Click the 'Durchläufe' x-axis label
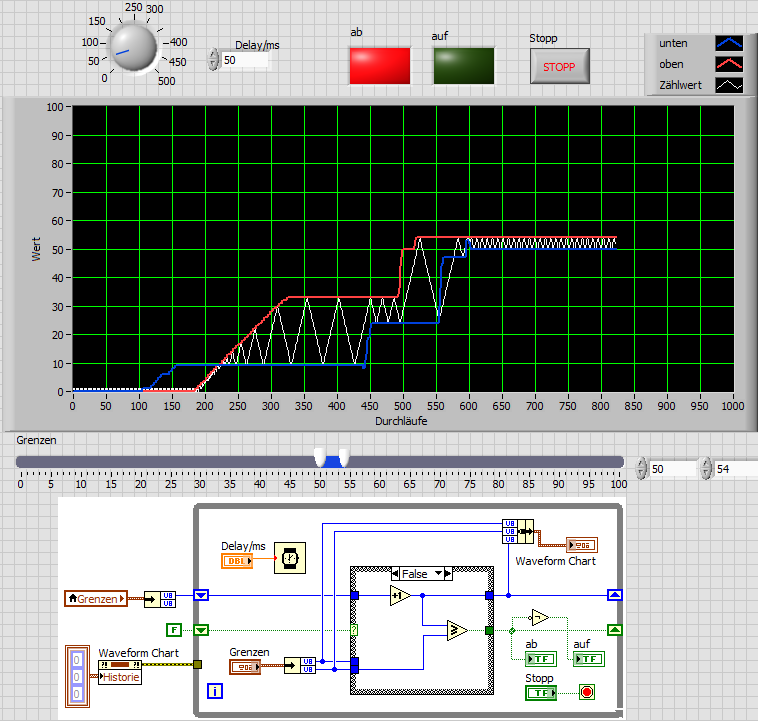Screen dimensions: 758x721 pos(401,421)
